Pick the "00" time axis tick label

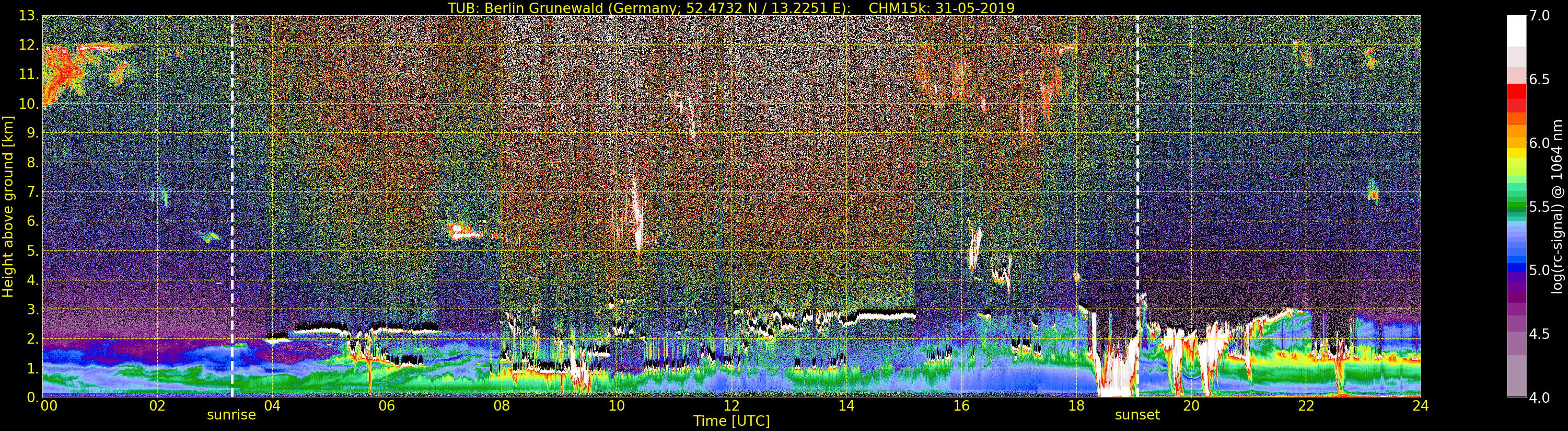click(49, 406)
